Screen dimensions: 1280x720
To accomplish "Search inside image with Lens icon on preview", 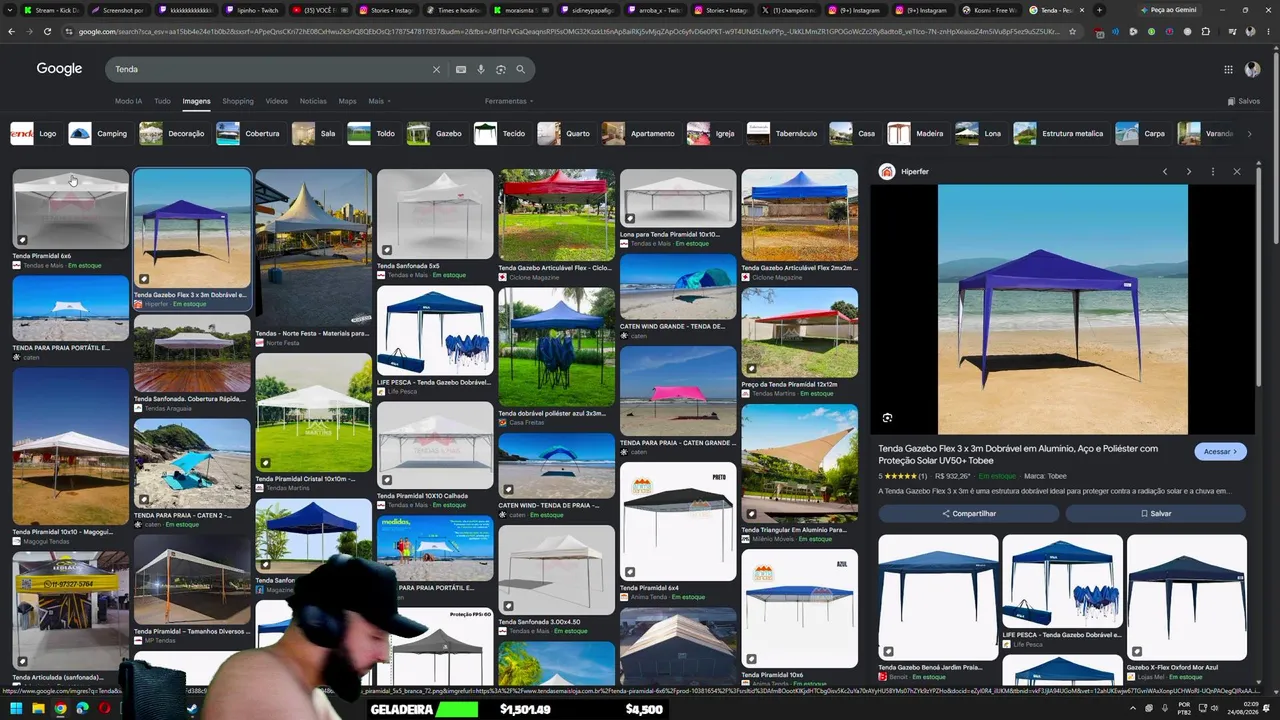I will (x=887, y=417).
